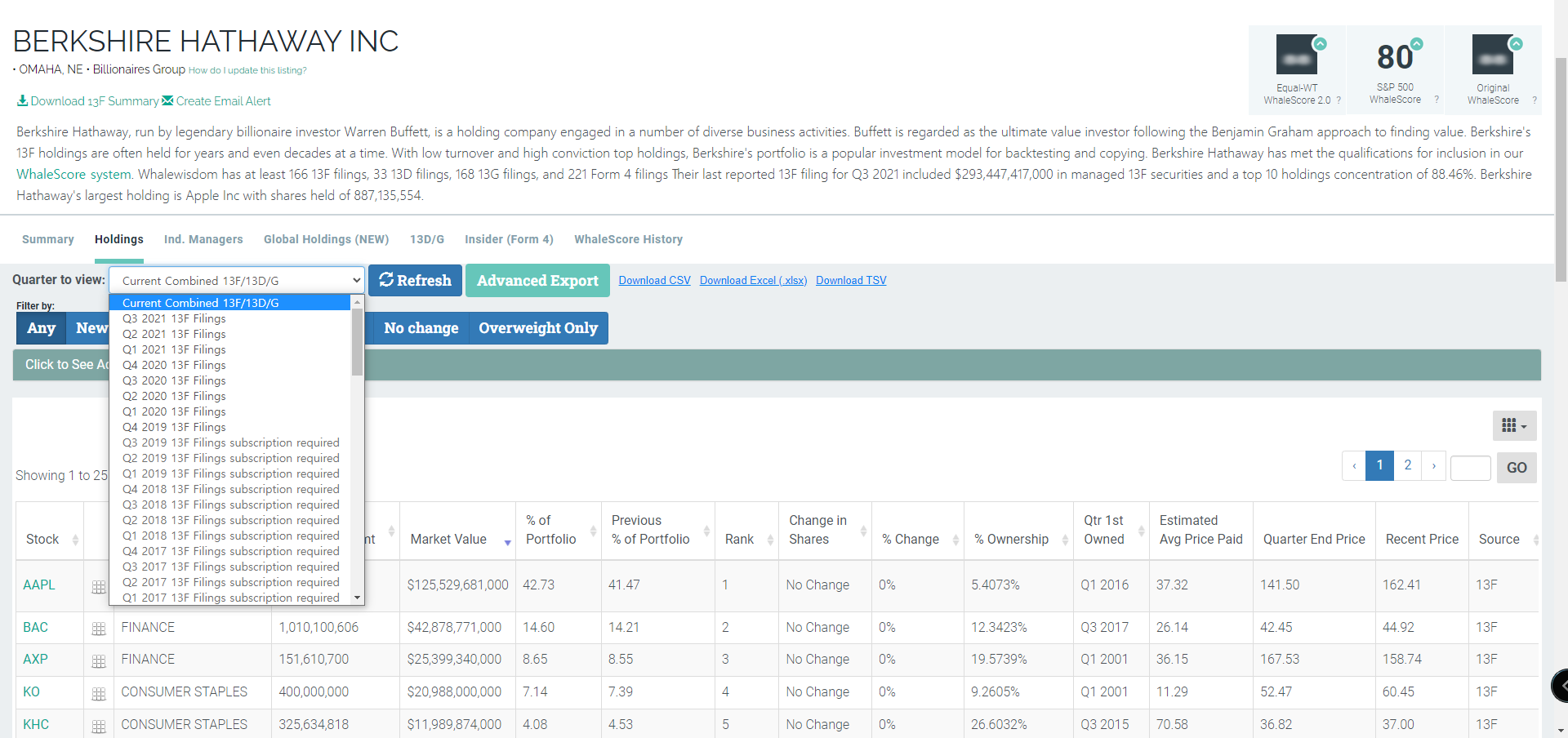This screenshot has height=738, width=1568.
Task: Sort by Change in Shares arrows
Action: (863, 530)
